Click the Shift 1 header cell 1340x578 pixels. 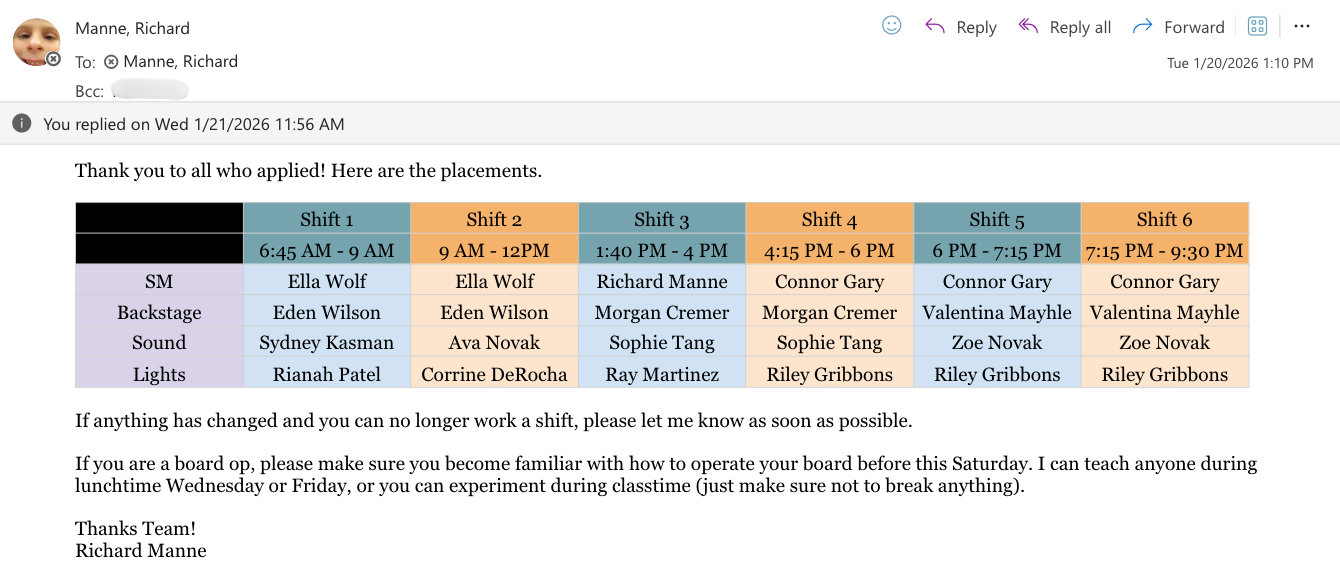pos(327,219)
